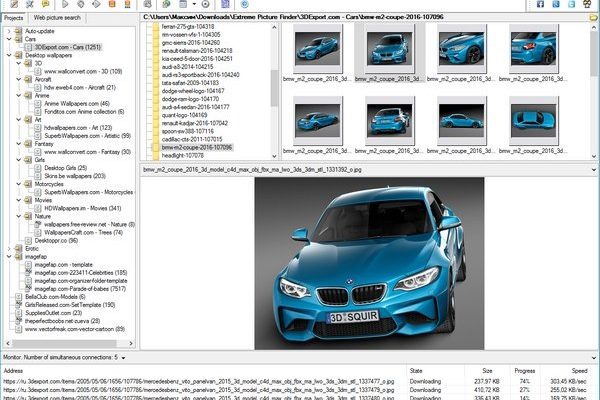Select the Projects tab
The width and height of the screenshot is (600, 400).
click(14, 18)
